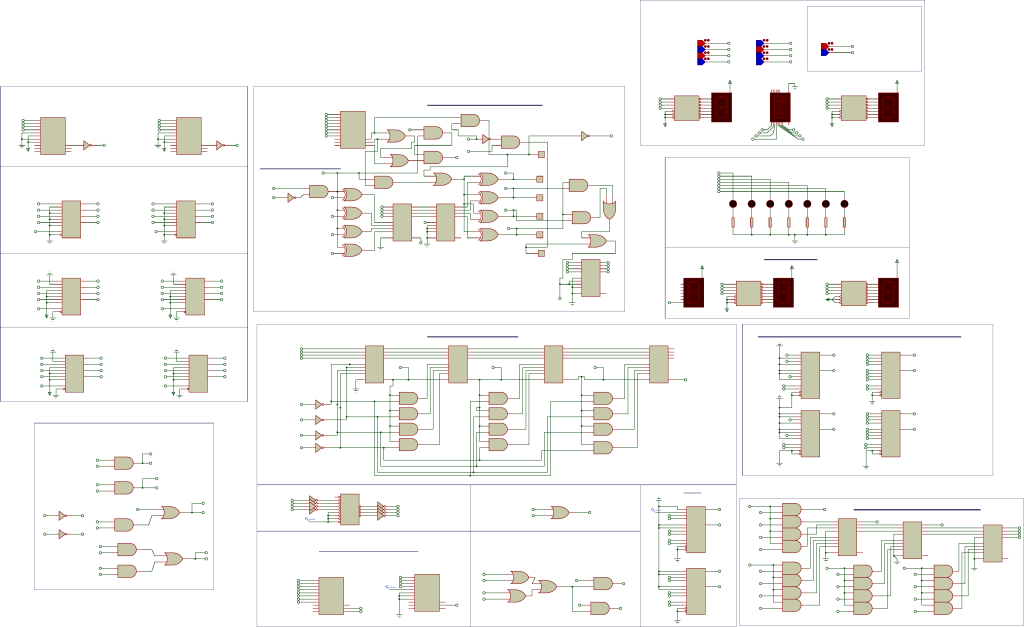Click the ground symbol below the LED resistors

point(793,239)
